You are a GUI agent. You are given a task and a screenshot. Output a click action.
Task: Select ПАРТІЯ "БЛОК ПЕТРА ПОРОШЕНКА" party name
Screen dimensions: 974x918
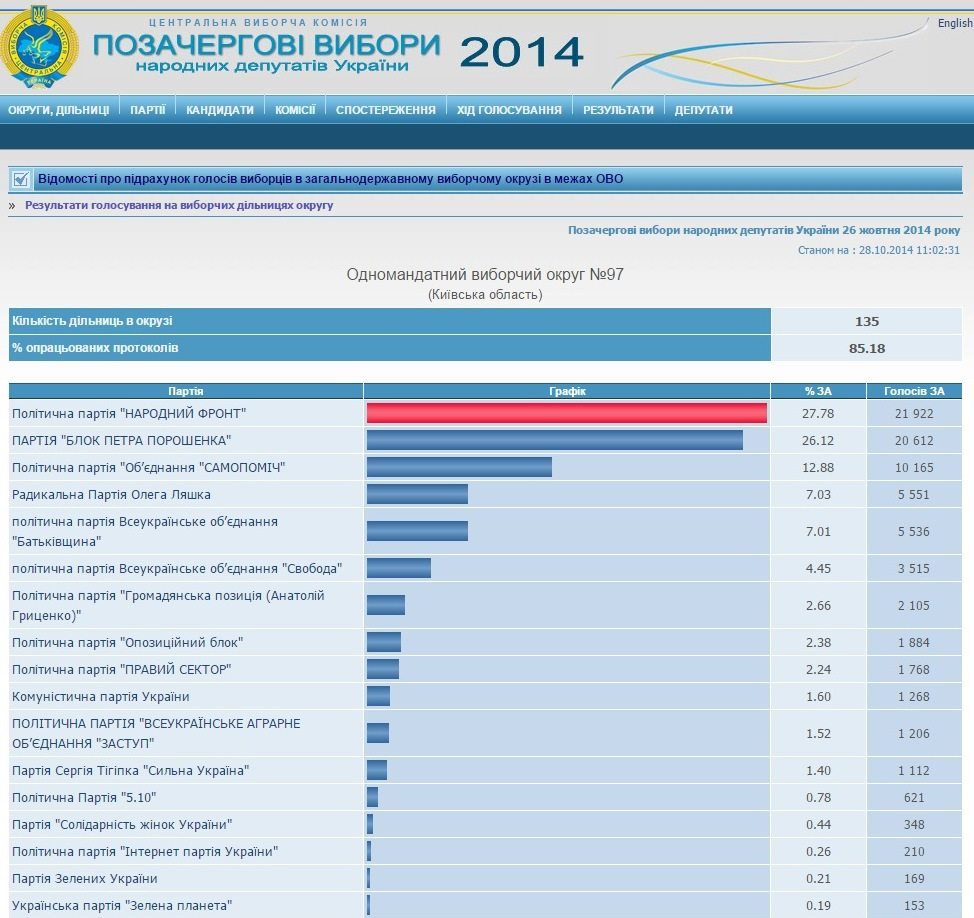[122, 440]
